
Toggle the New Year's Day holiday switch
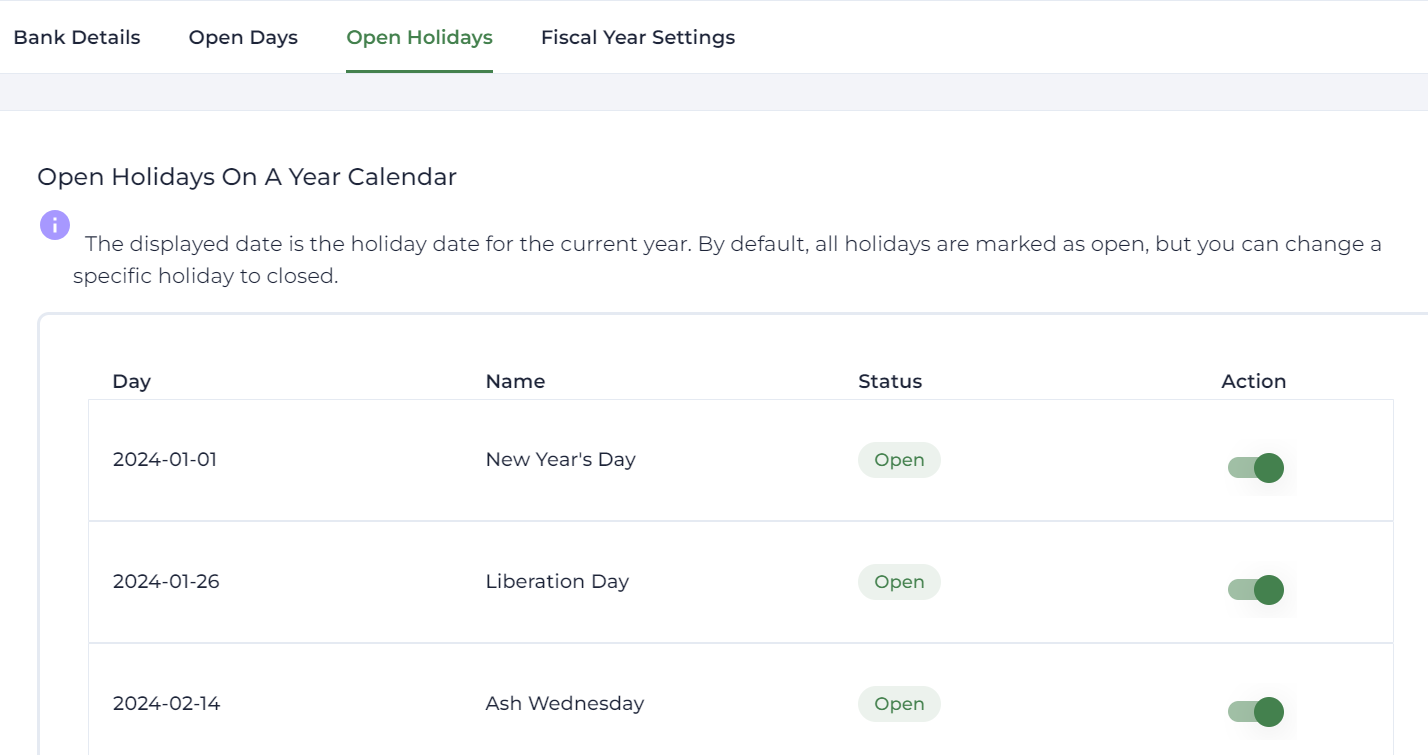point(1256,468)
